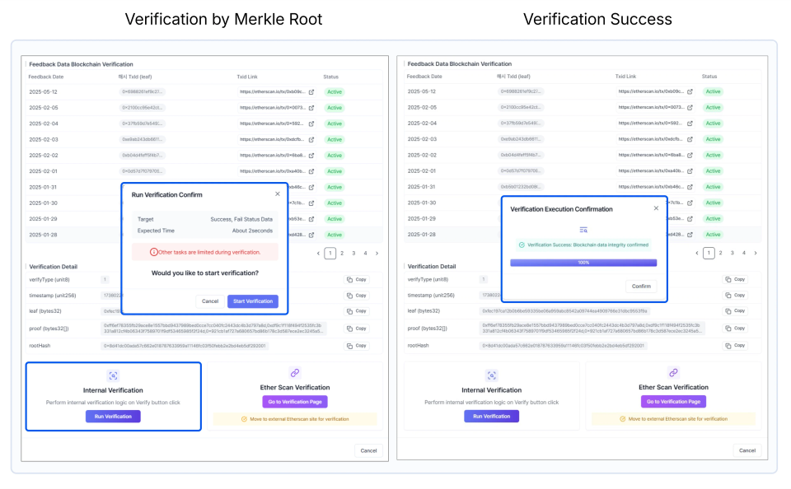
Task: Click 2025-01-30 feedback date in Verification Success panel
Action: [x=422, y=203]
